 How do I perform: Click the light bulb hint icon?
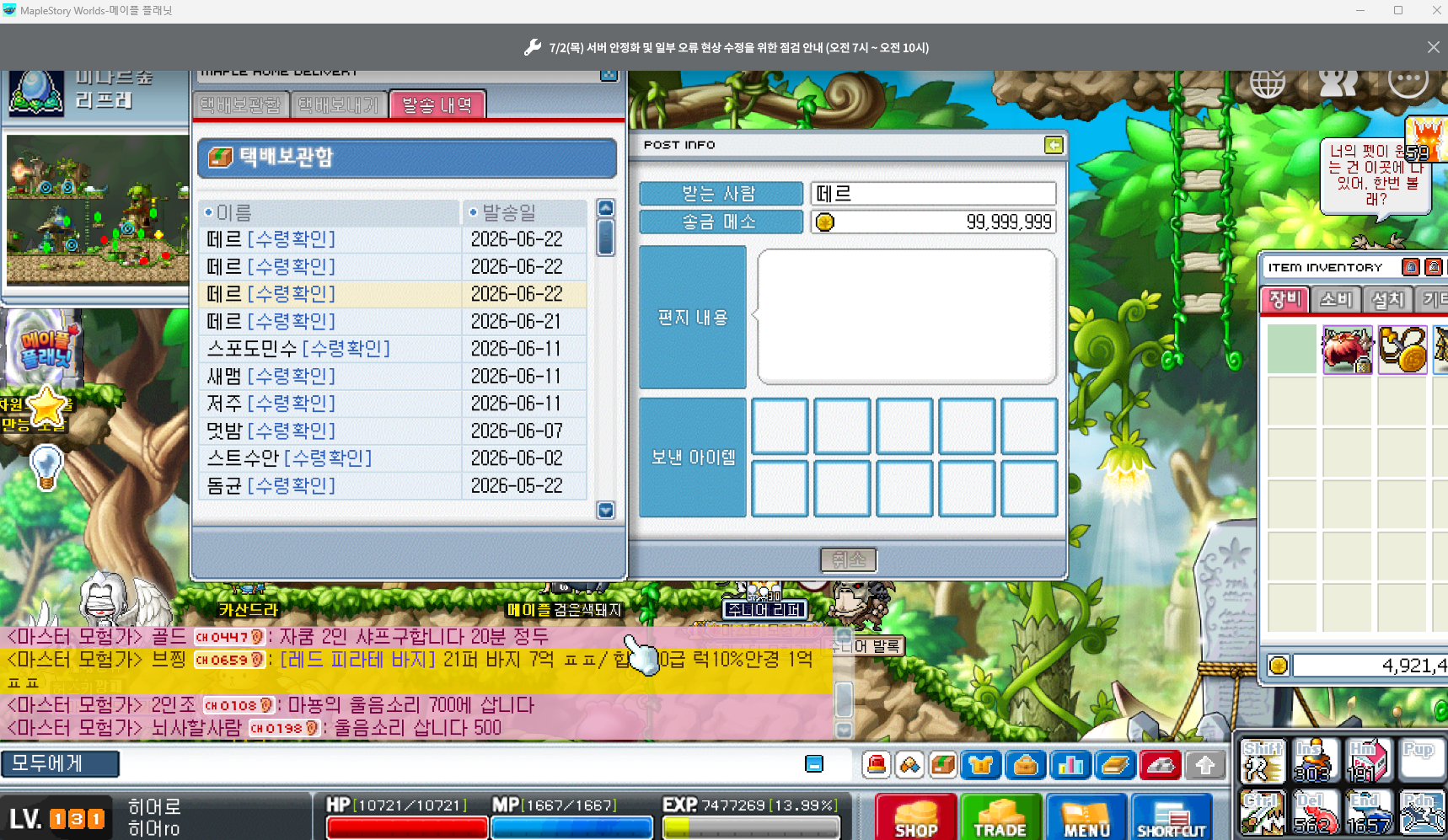point(46,467)
